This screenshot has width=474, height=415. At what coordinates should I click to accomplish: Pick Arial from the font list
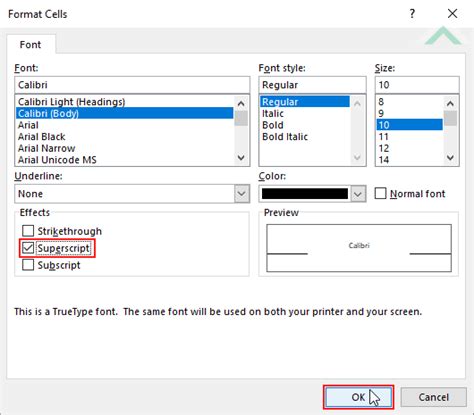point(124,125)
